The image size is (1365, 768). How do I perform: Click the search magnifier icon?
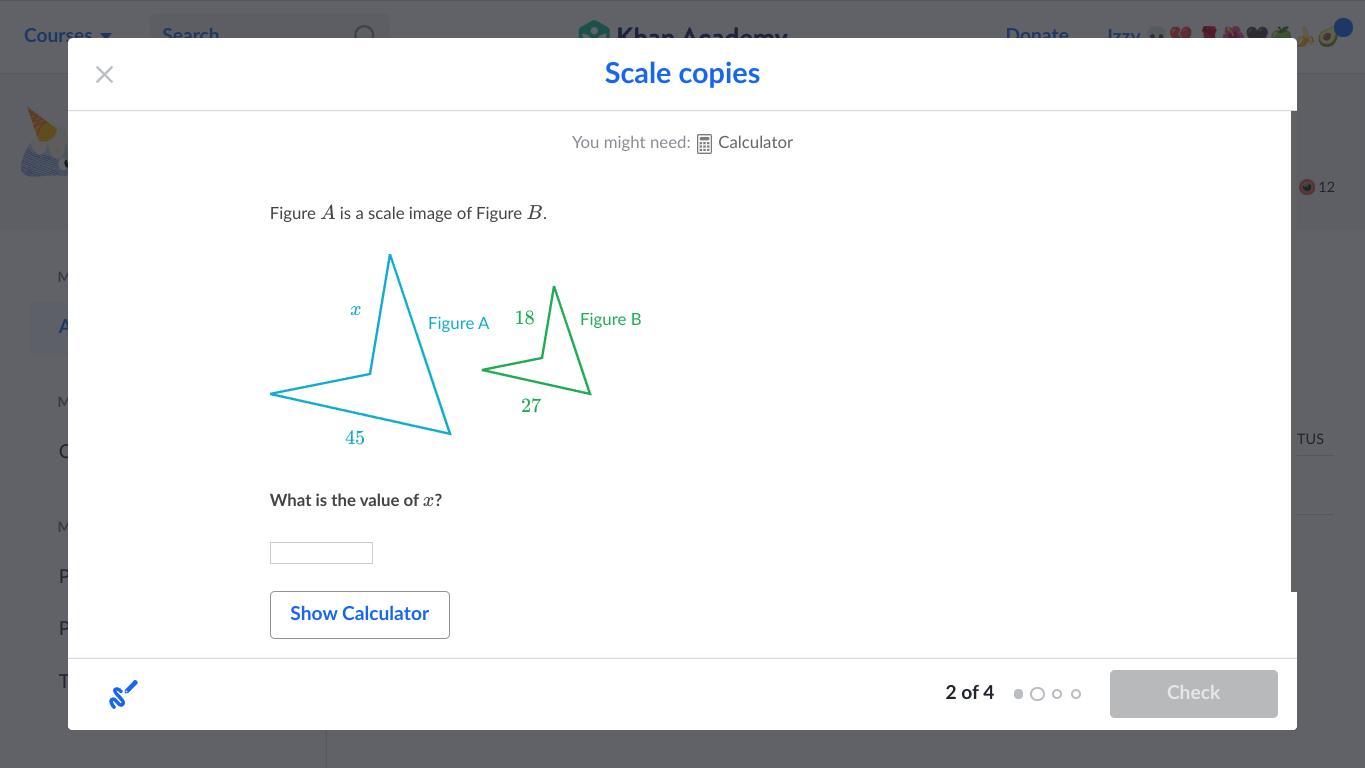364,35
